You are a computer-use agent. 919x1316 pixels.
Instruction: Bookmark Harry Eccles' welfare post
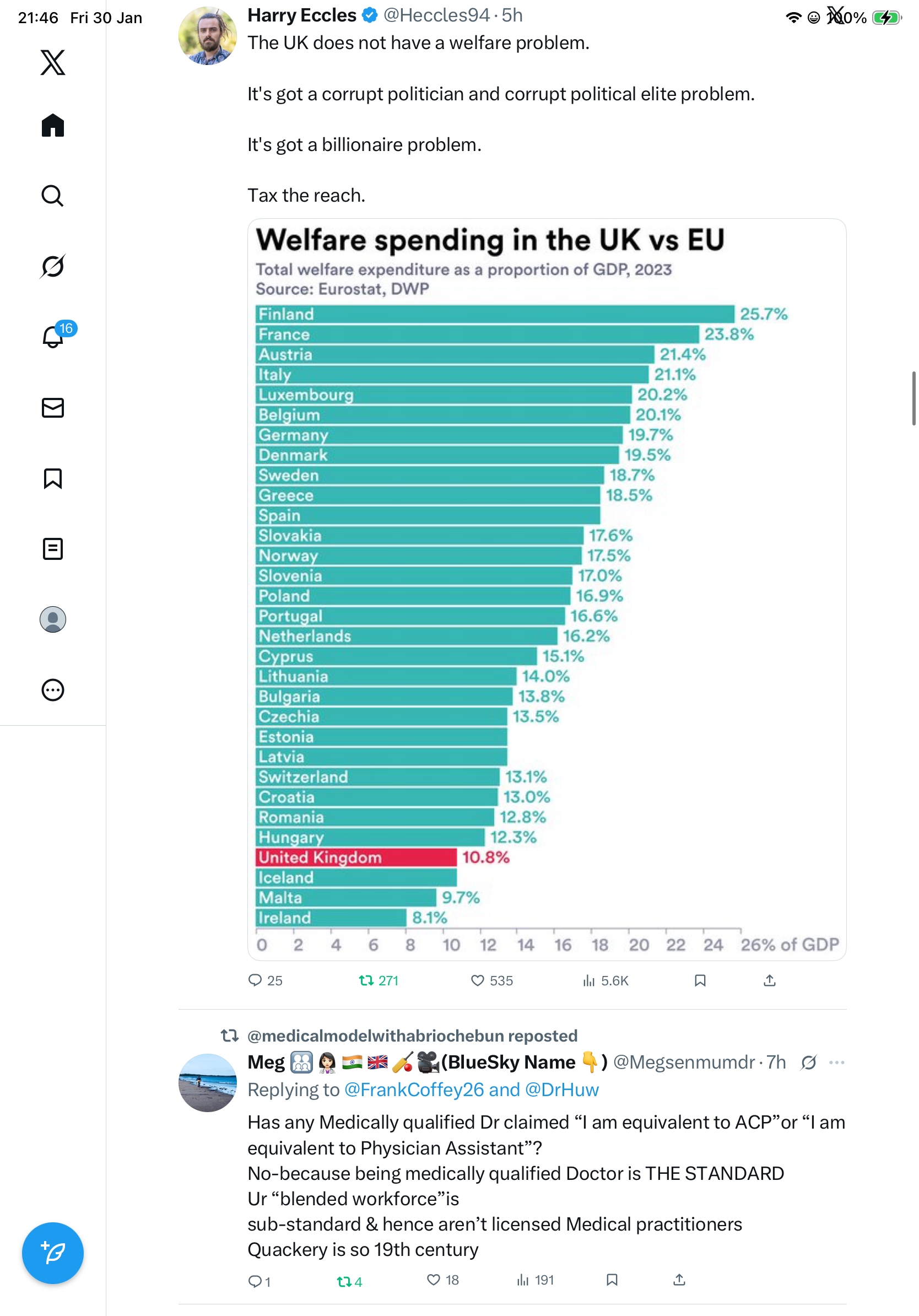tap(700, 980)
